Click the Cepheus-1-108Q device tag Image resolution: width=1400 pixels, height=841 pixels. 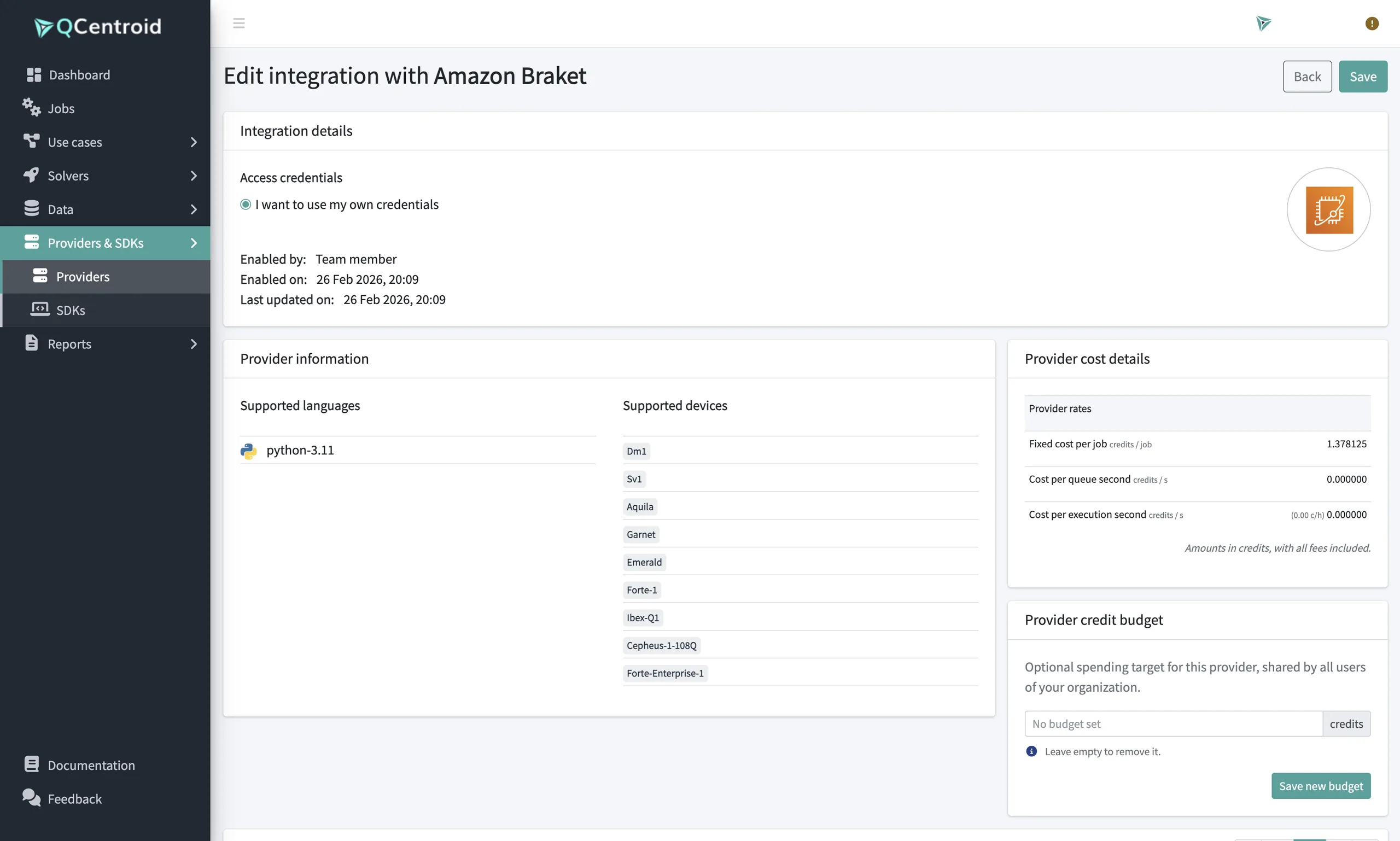(662, 645)
